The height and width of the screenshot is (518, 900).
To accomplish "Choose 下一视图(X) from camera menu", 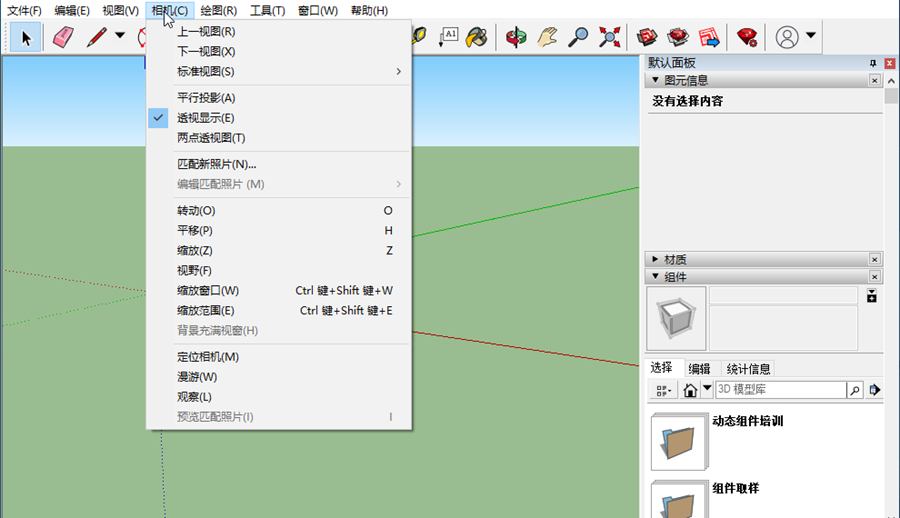I will [x=279, y=52].
